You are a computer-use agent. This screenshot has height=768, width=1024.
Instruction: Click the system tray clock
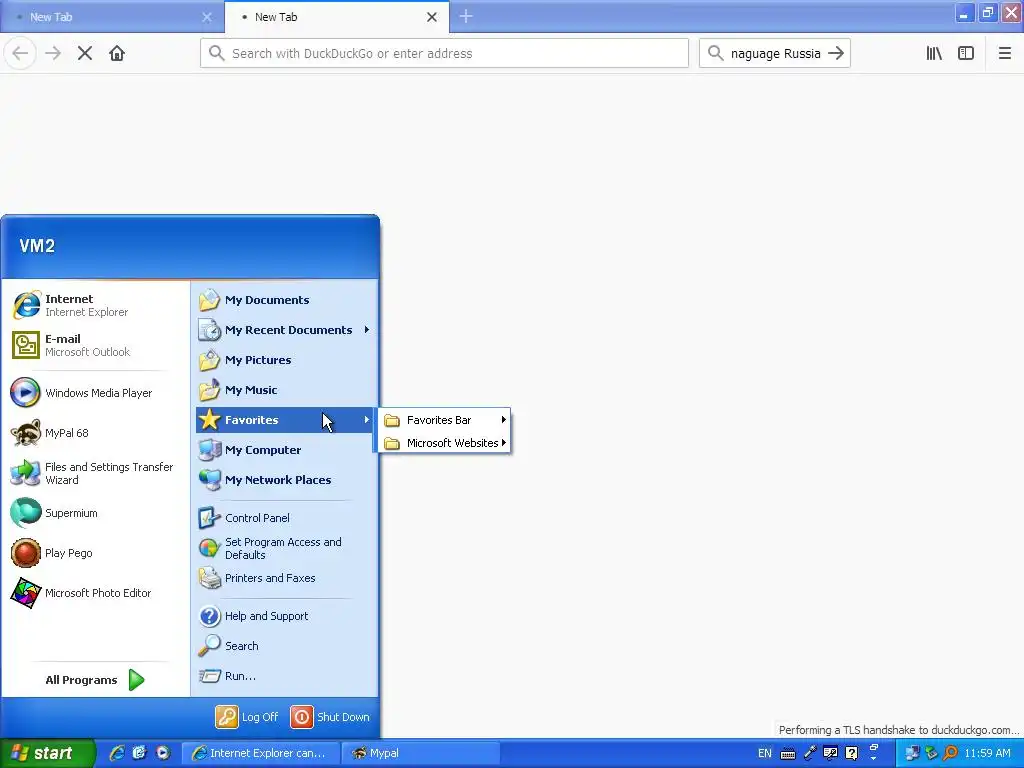(x=987, y=753)
